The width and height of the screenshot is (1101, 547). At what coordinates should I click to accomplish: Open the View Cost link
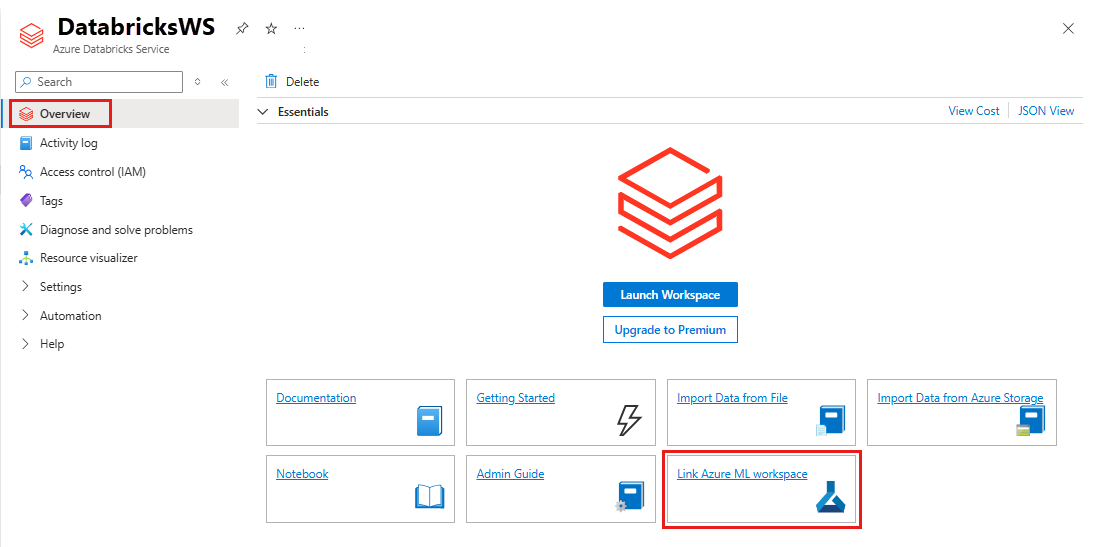coord(973,111)
